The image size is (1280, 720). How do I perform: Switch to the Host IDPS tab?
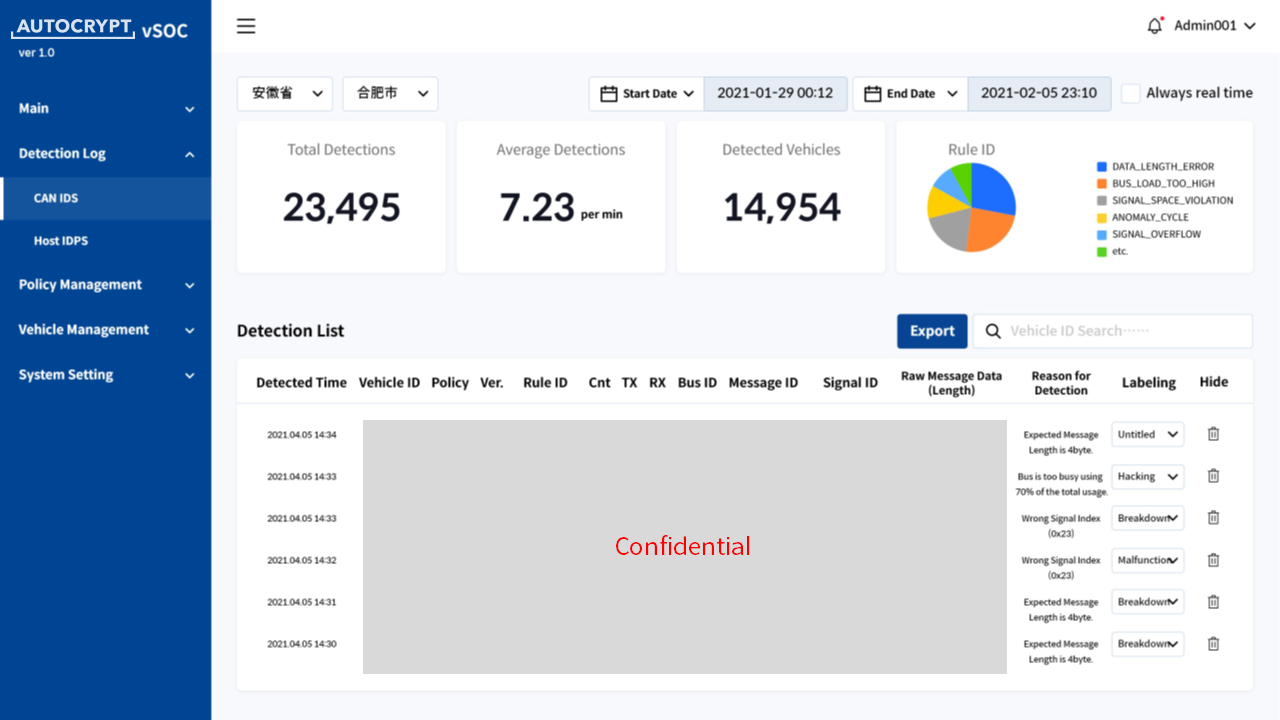[x=104, y=240]
